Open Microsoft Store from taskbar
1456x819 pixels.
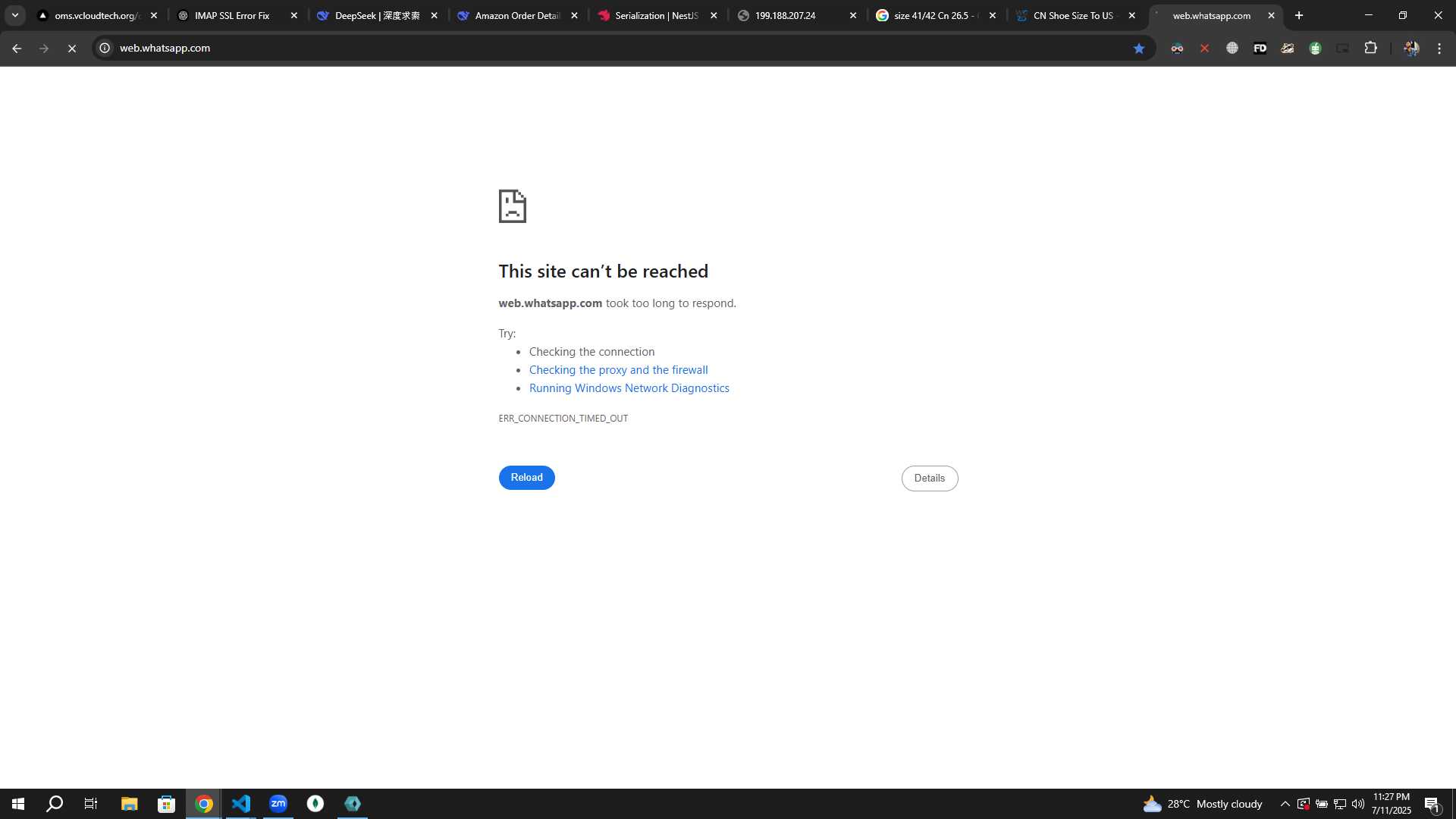click(x=166, y=804)
